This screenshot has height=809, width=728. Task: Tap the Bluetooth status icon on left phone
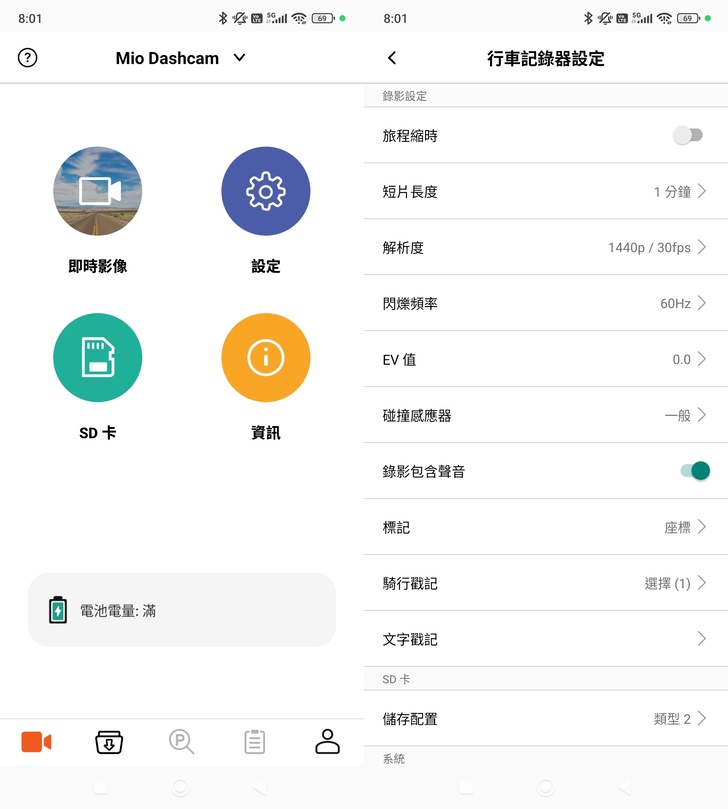[222, 19]
